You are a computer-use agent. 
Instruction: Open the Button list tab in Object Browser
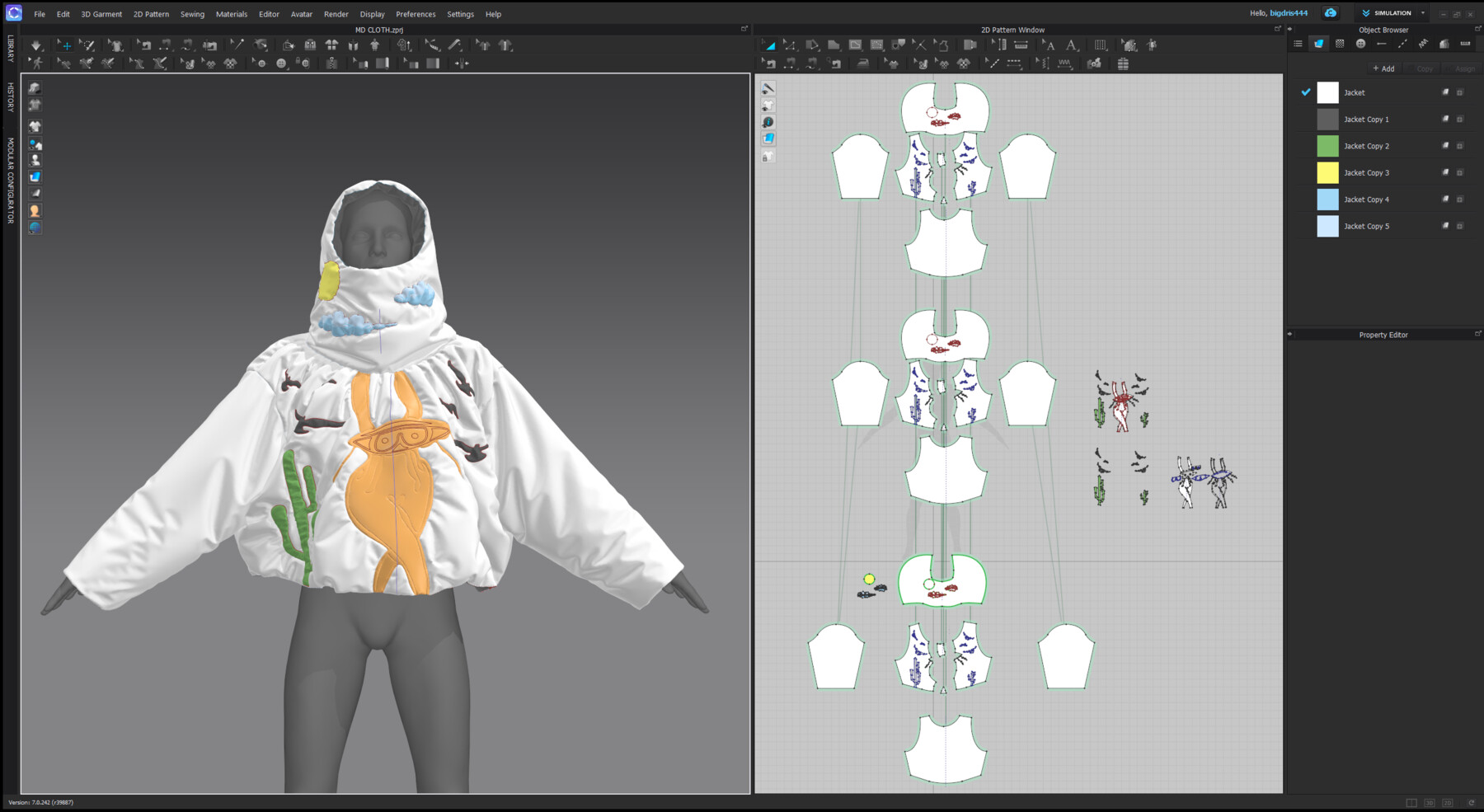pyautogui.click(x=1360, y=43)
